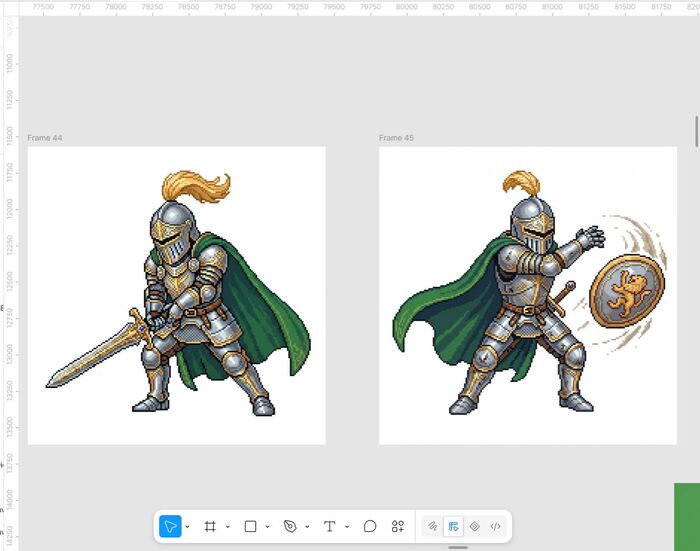
Task: Select the Move arrow tool
Action: click(x=170, y=526)
